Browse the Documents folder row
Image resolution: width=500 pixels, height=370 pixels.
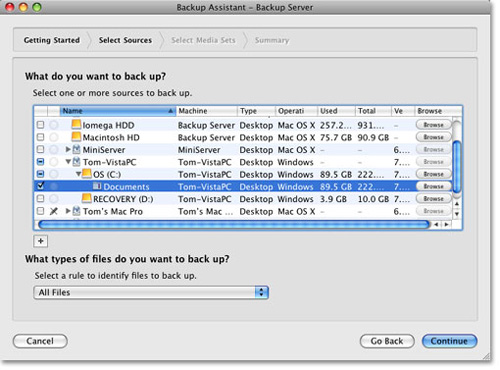click(433, 187)
